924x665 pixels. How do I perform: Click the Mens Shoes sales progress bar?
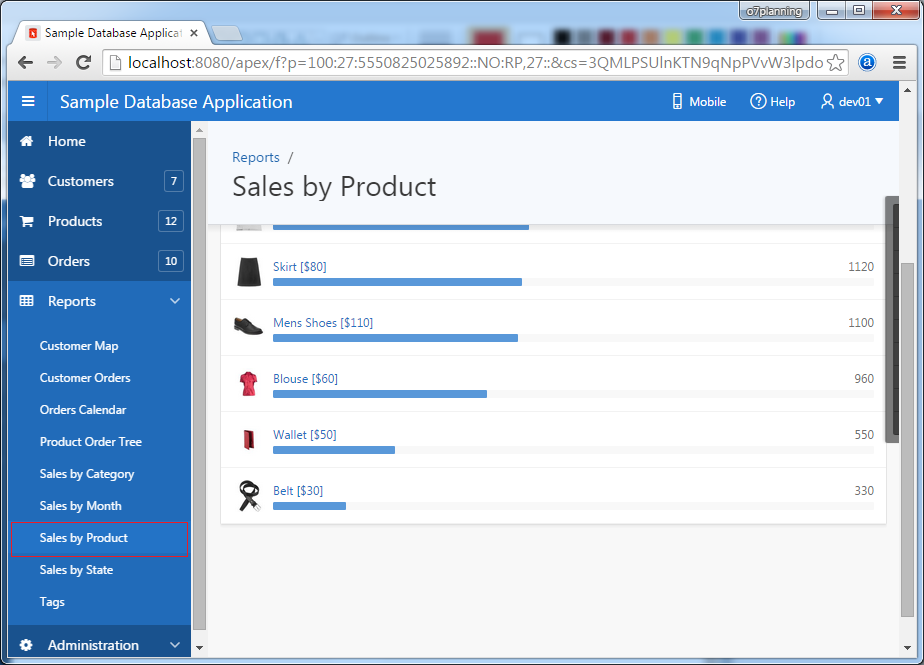coord(573,338)
